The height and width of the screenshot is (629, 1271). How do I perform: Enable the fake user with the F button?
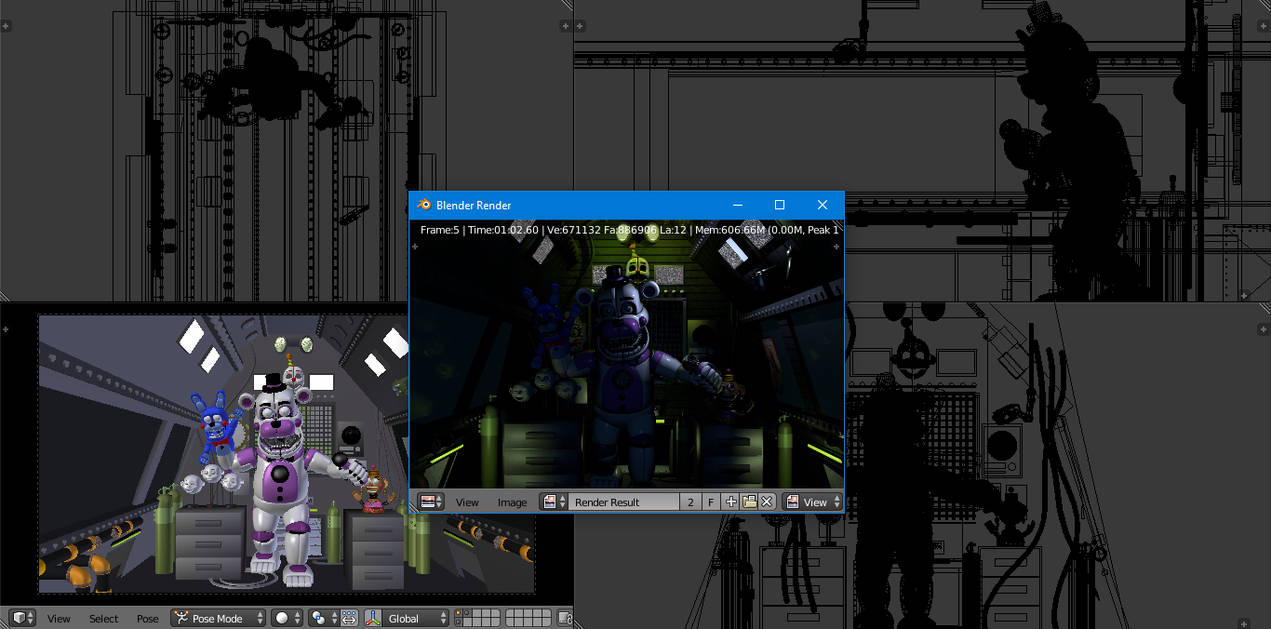click(x=710, y=501)
